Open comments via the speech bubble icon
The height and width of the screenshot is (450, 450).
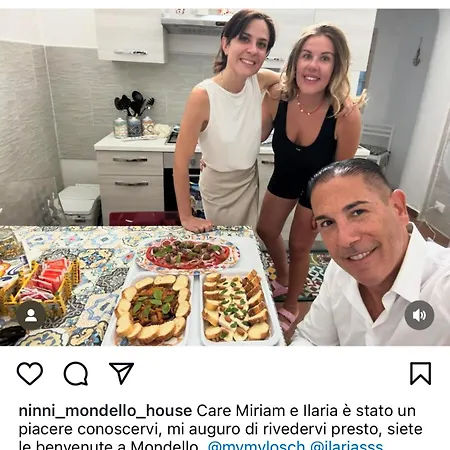pos(76,373)
